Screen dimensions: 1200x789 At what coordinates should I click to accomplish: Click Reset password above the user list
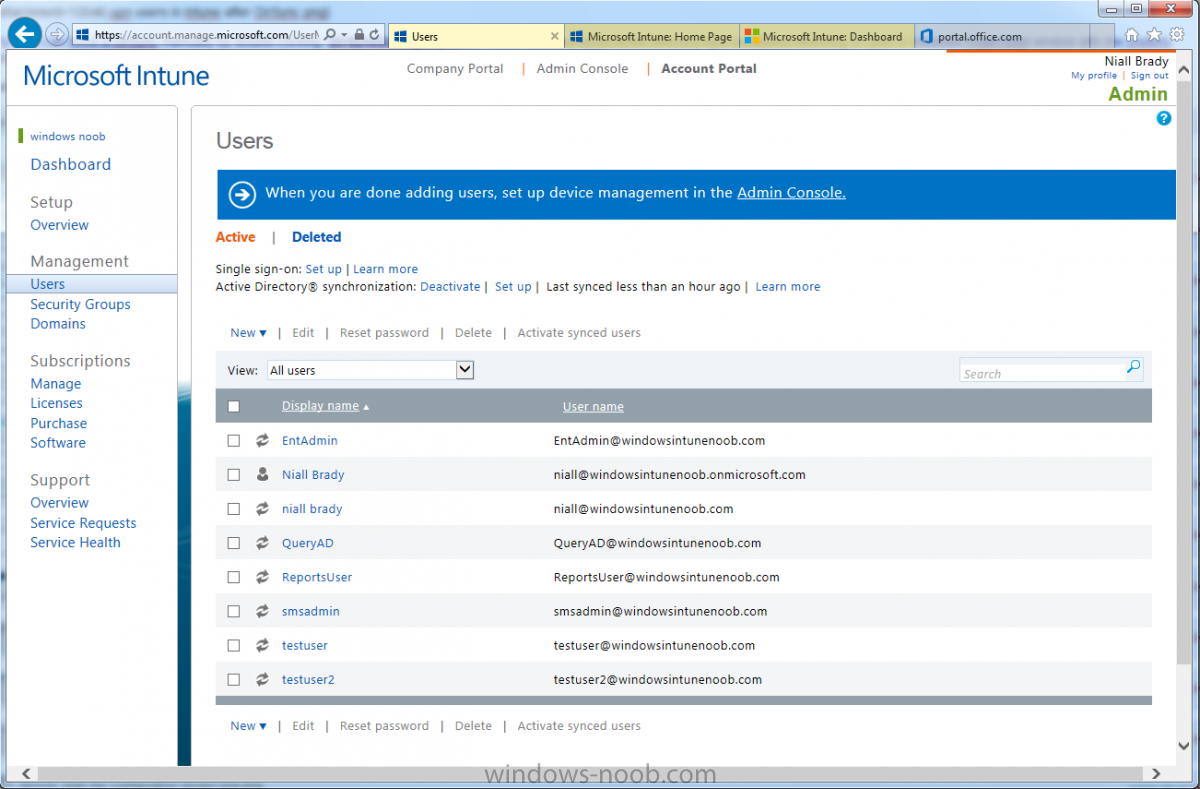click(384, 333)
